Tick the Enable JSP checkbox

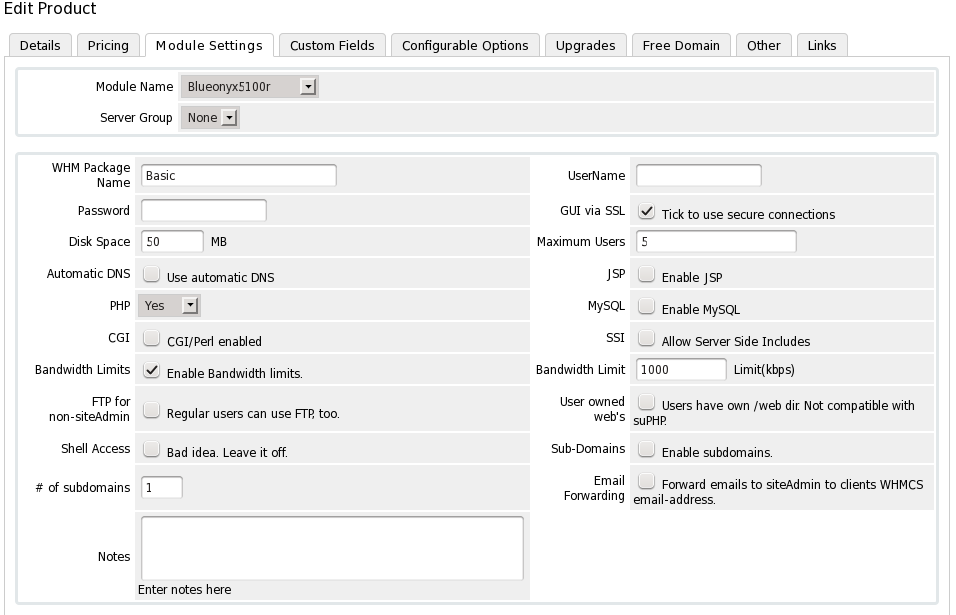pyautogui.click(x=646, y=275)
